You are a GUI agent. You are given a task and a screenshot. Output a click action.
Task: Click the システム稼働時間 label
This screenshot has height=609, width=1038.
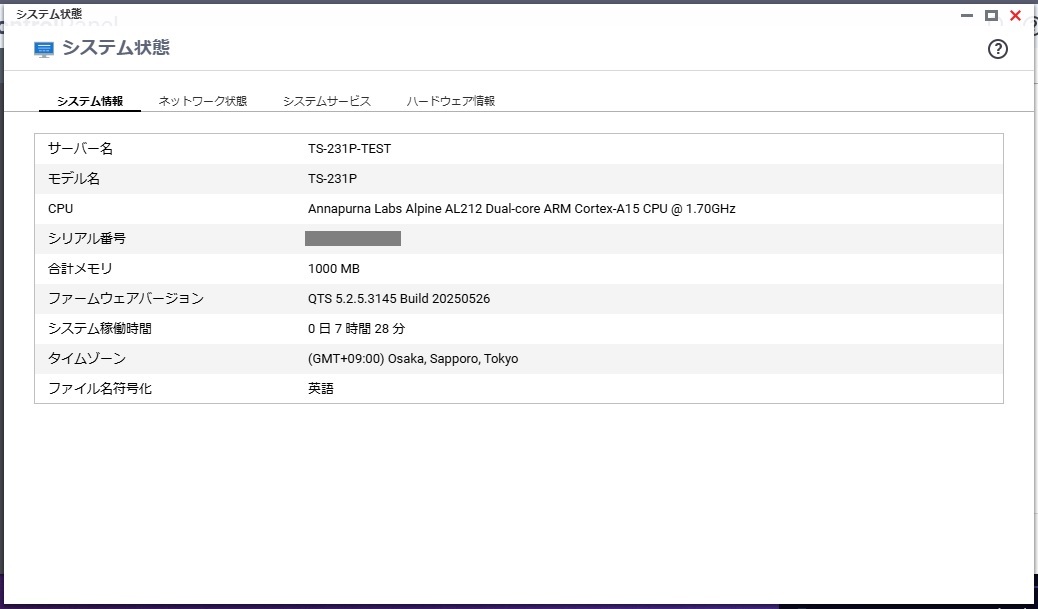pyautogui.click(x=100, y=328)
